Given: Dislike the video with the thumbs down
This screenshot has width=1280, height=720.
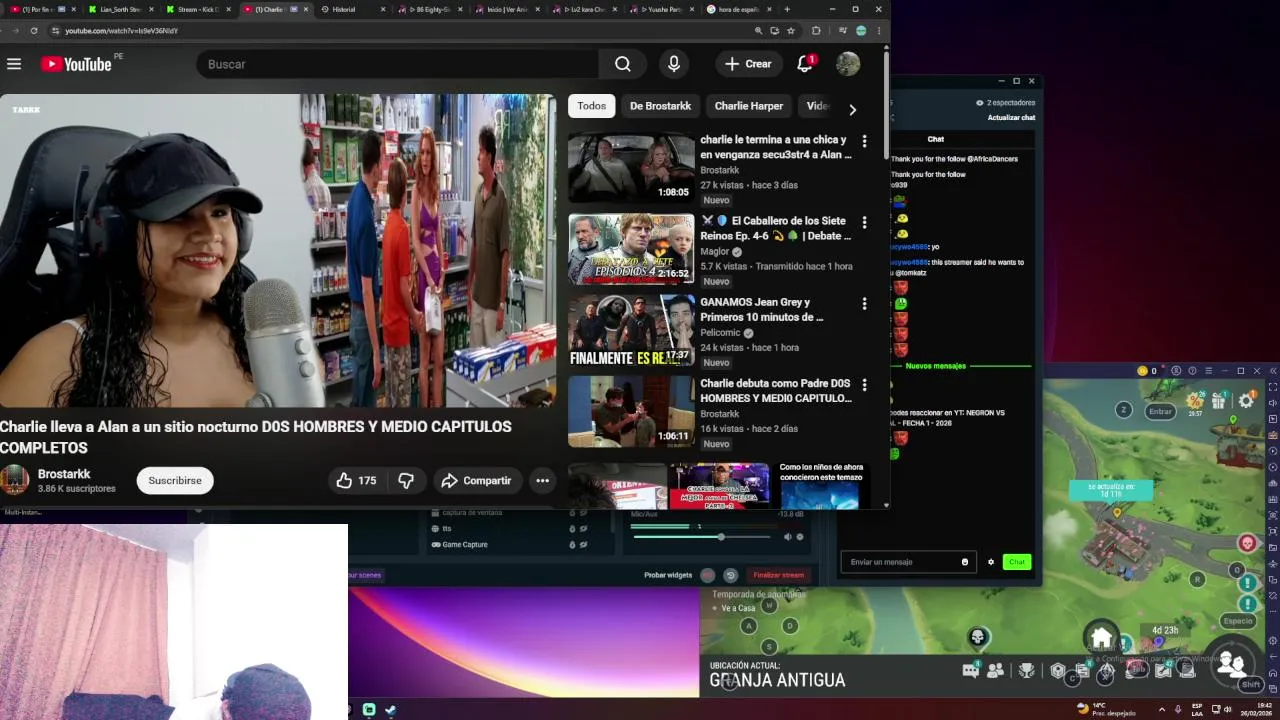Looking at the screenshot, I should tap(406, 481).
